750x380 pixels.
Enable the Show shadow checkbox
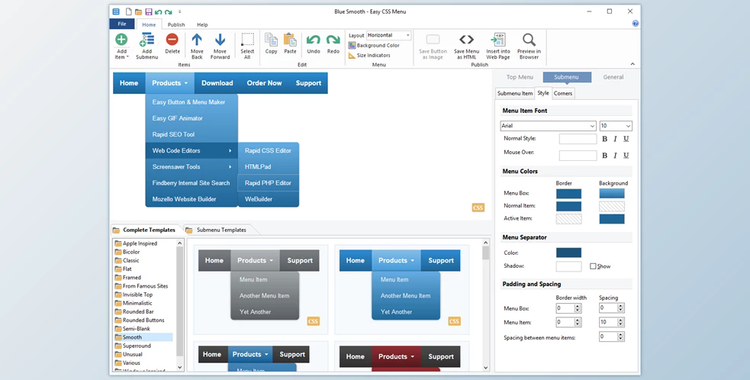point(593,266)
